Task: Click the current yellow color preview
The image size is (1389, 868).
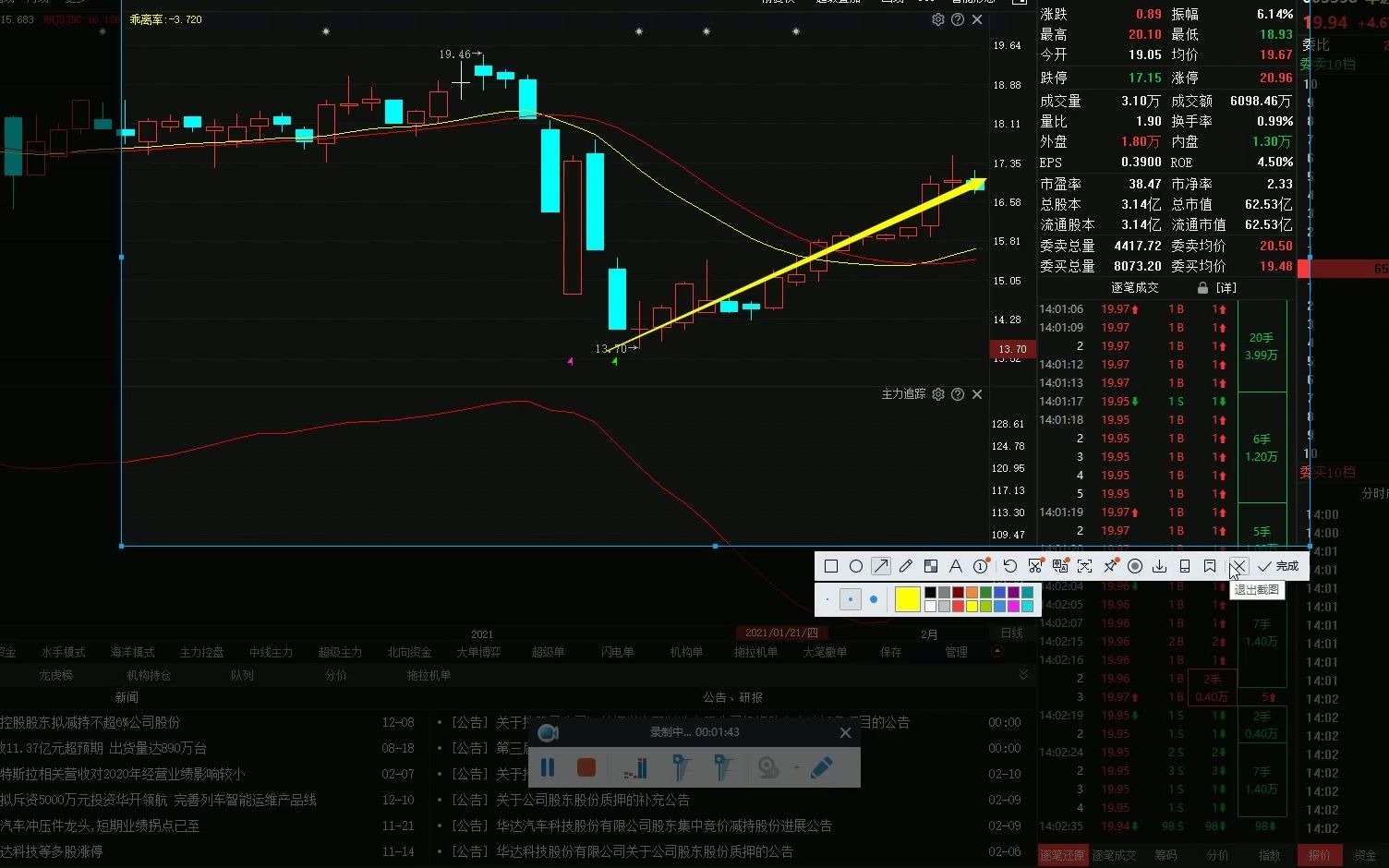Action: point(908,599)
